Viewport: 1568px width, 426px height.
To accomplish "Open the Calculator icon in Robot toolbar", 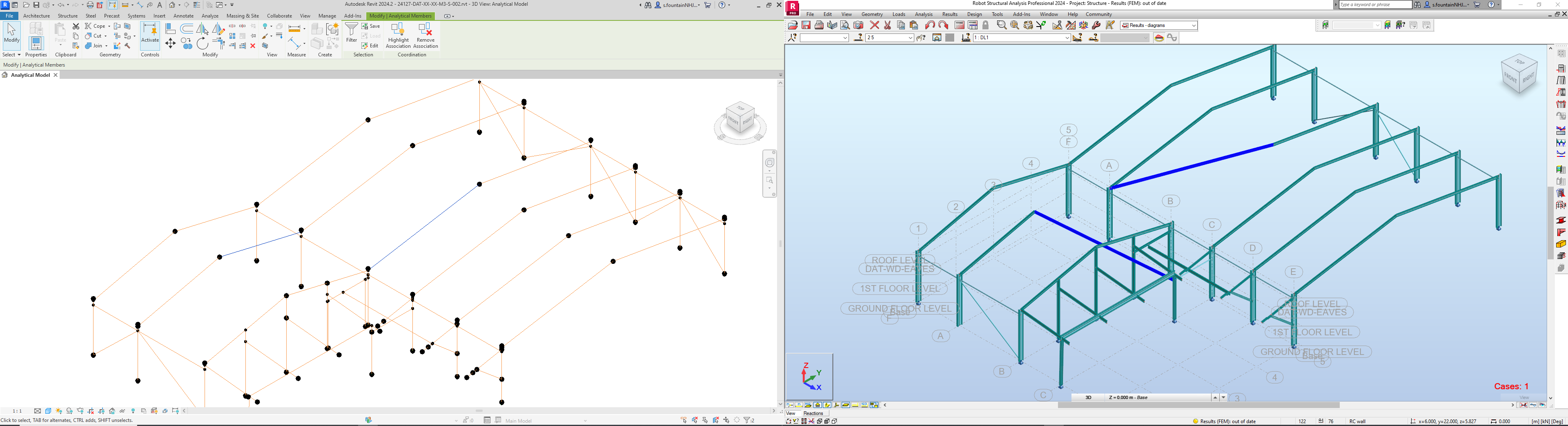I will [x=960, y=25].
